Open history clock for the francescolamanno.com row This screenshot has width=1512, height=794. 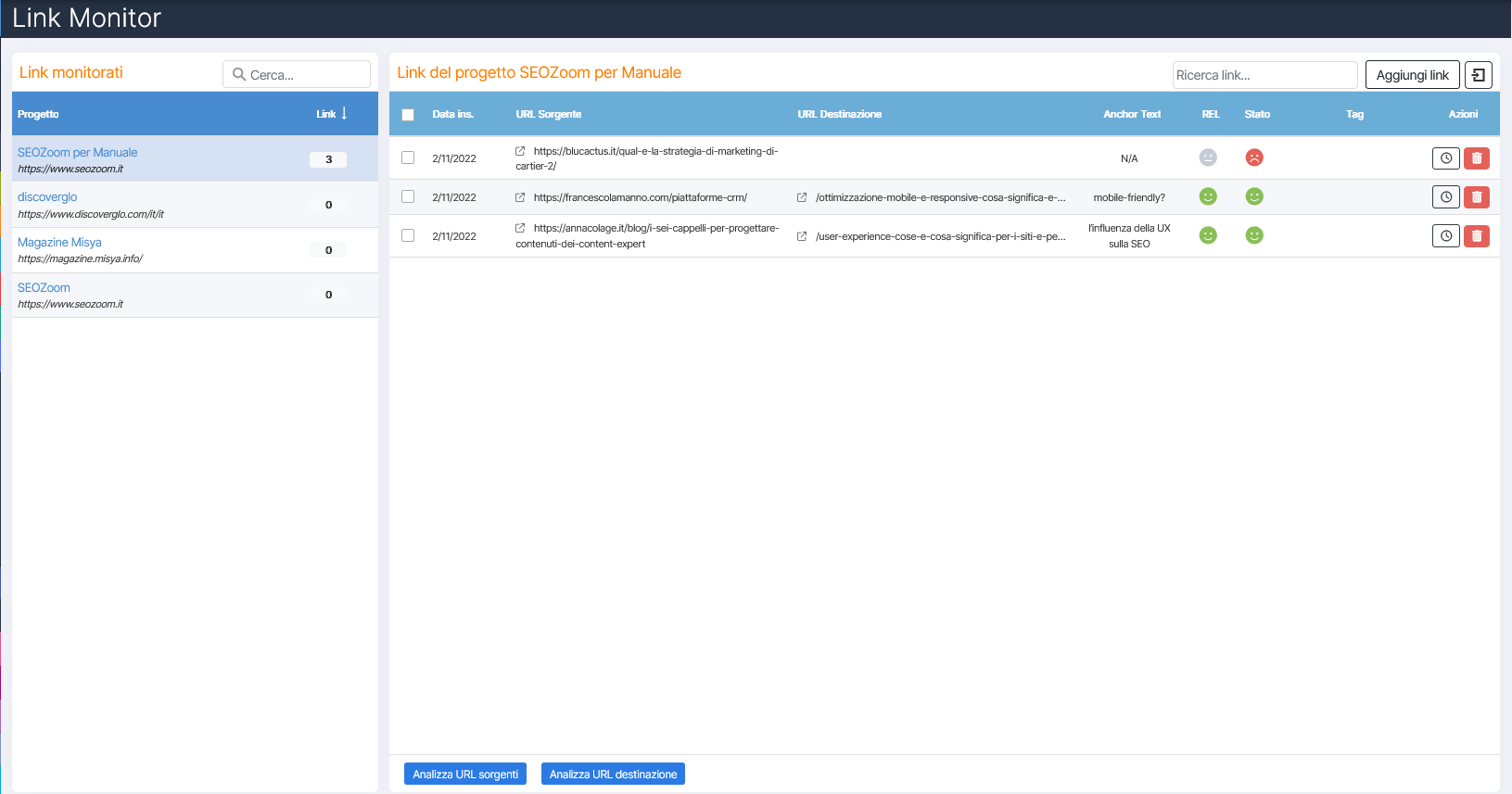[1446, 196]
